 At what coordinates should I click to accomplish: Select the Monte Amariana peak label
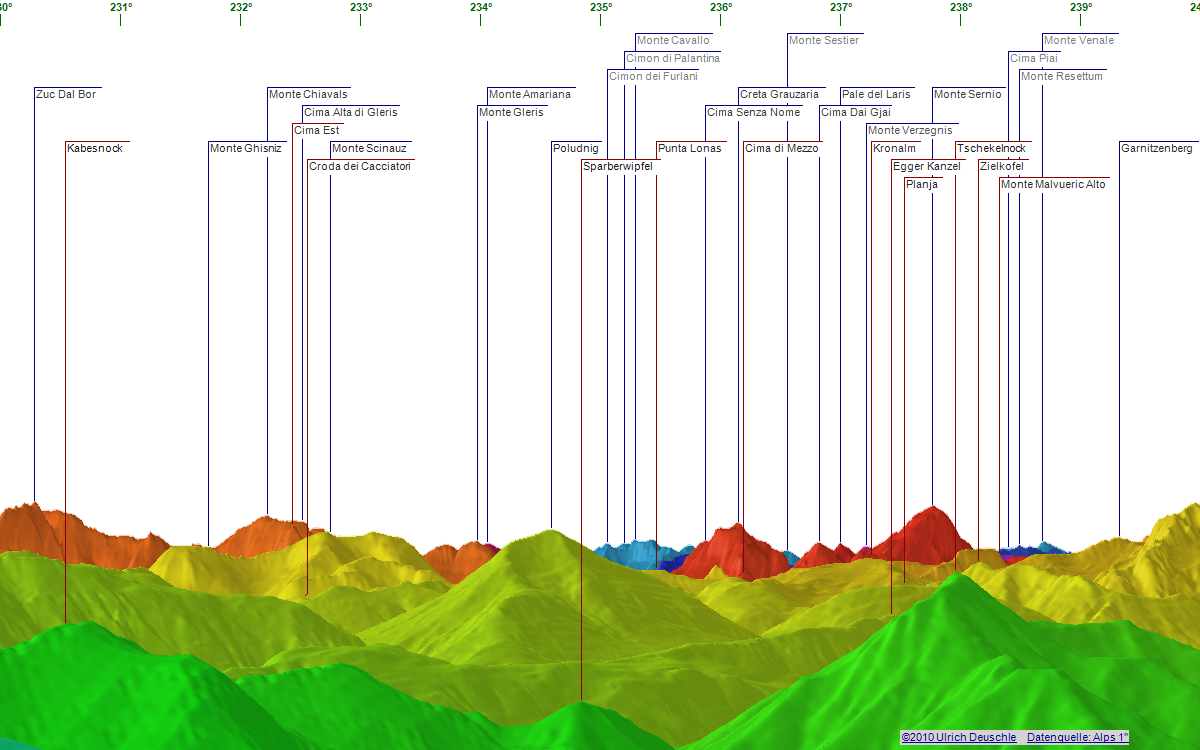(x=529, y=93)
